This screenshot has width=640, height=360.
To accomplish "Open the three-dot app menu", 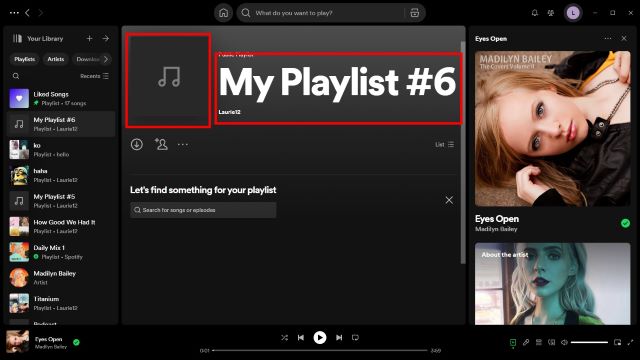I will pos(14,13).
